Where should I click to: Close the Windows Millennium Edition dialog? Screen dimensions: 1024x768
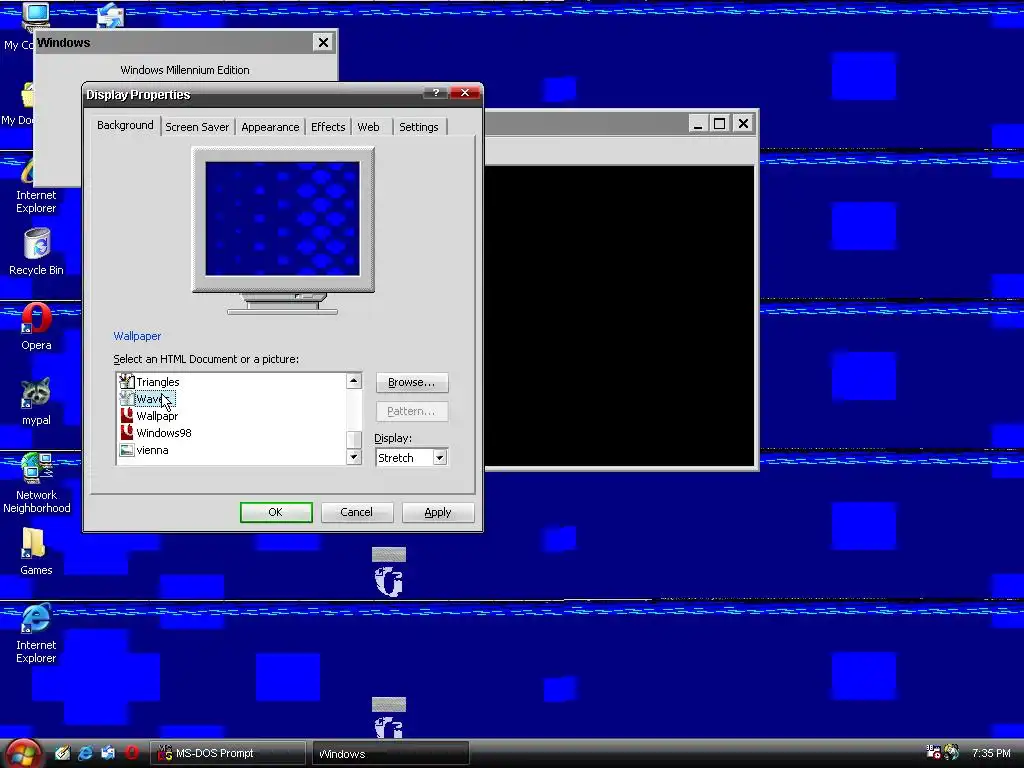pos(323,42)
